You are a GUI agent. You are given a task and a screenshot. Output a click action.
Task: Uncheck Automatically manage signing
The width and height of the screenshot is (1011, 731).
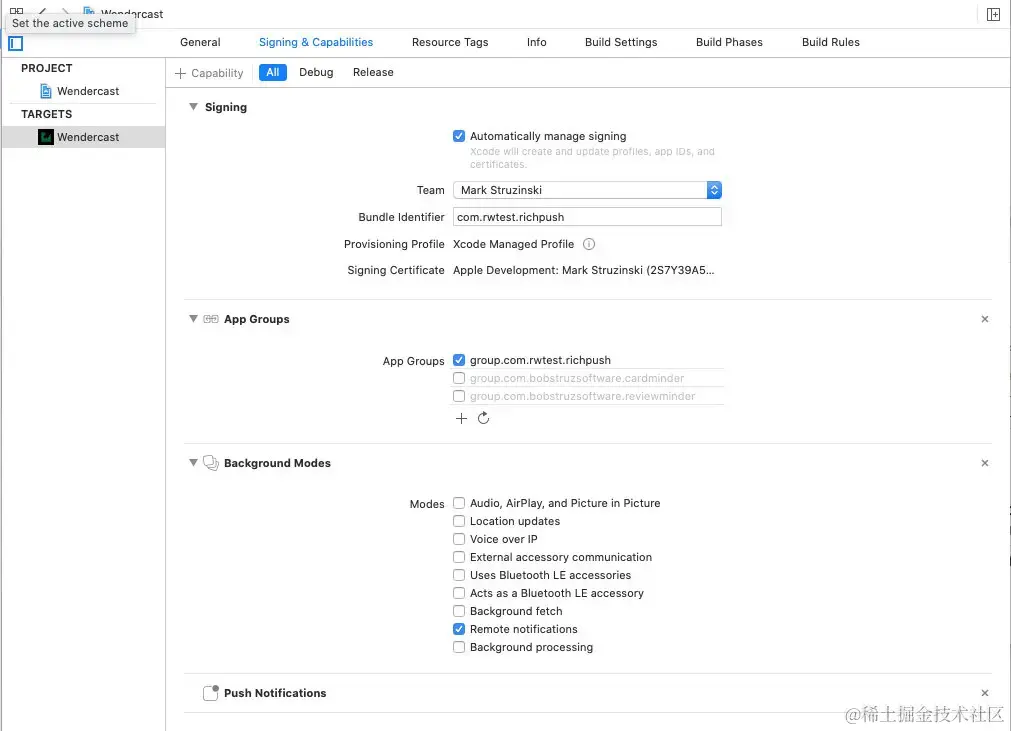(x=459, y=136)
